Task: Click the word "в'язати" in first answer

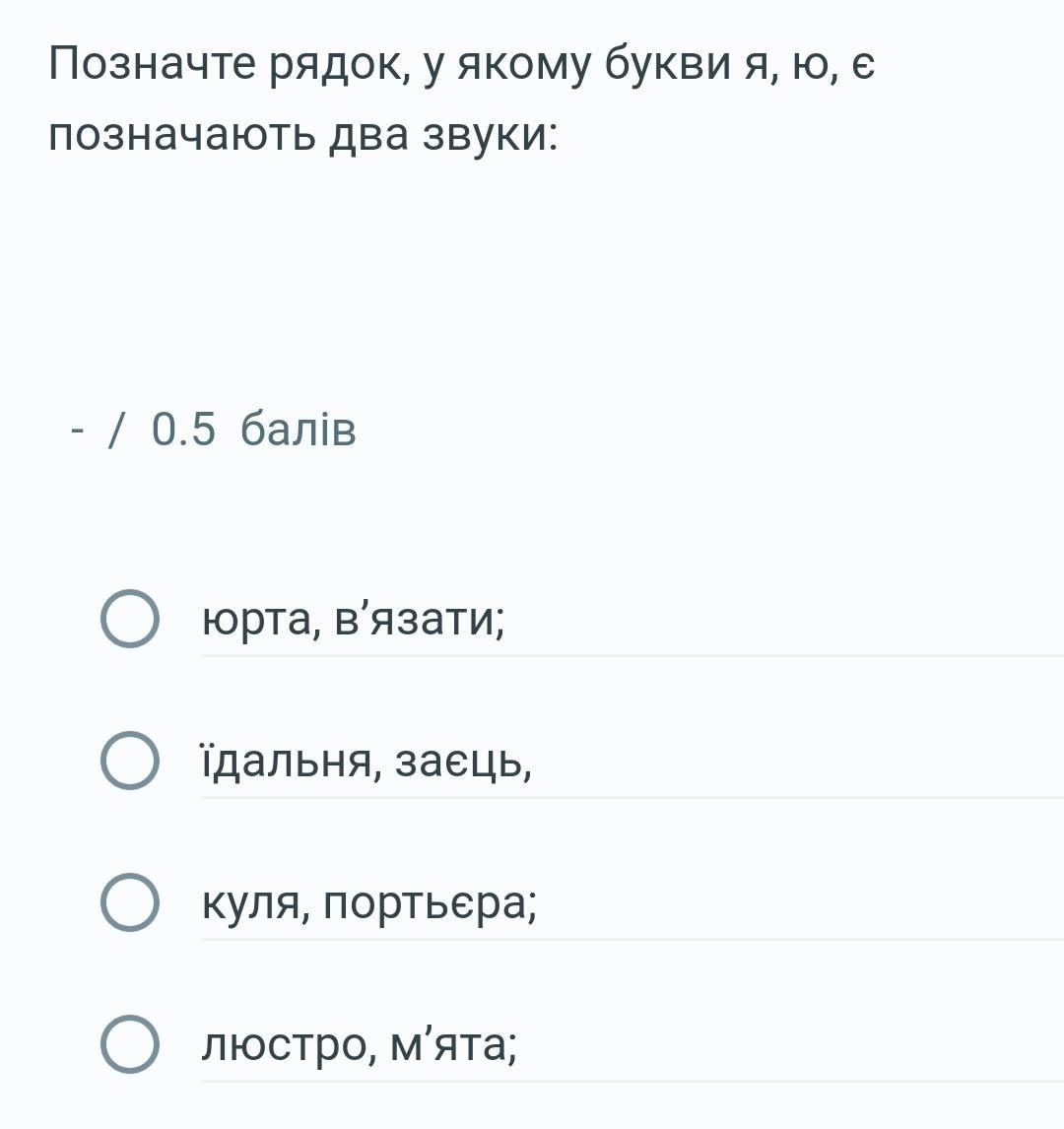Action: point(419,621)
